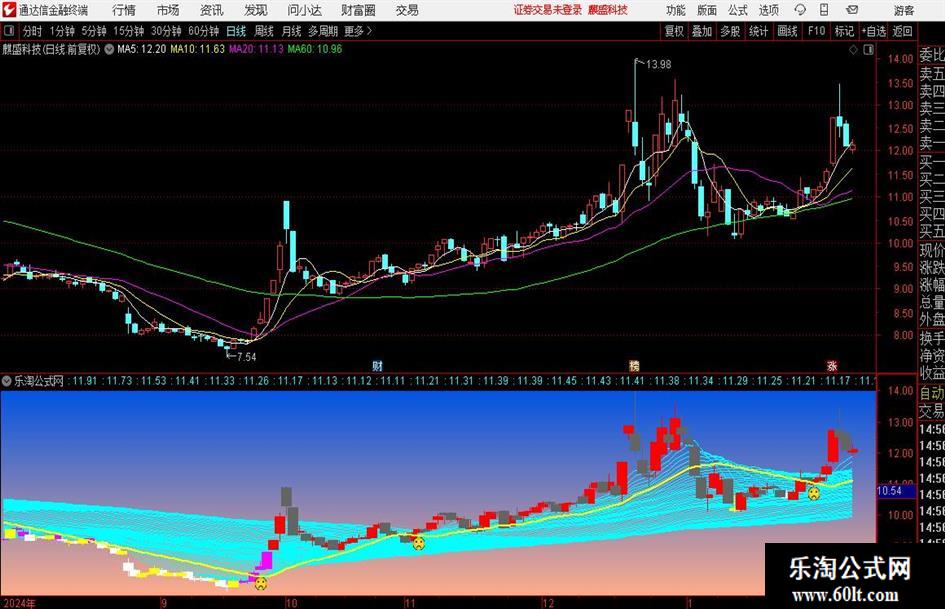This screenshot has height=609, width=945.
Task: Click the 画线 drawing button
Action: (787, 31)
